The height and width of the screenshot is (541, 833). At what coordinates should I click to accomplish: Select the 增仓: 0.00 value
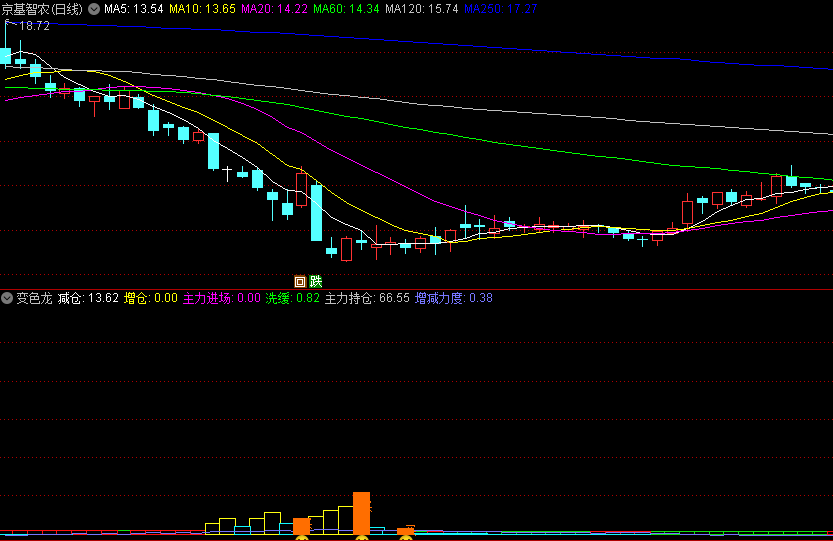151,298
